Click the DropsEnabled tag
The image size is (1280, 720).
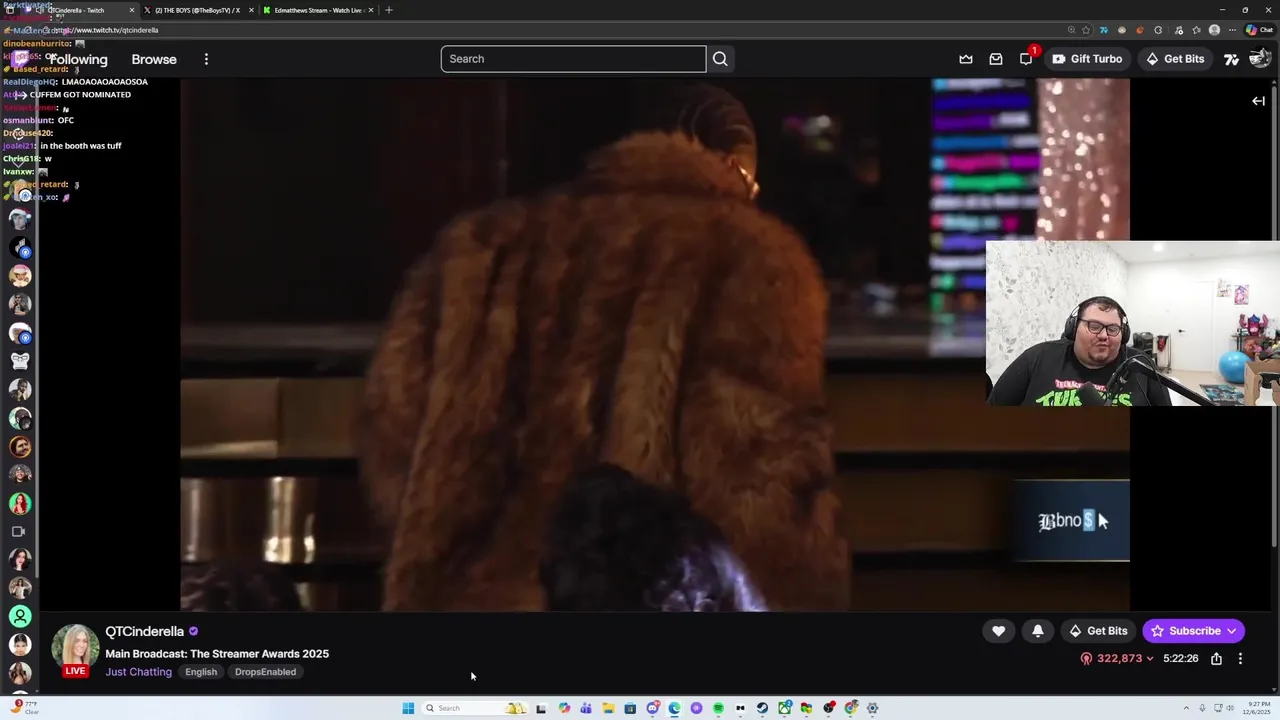(265, 672)
